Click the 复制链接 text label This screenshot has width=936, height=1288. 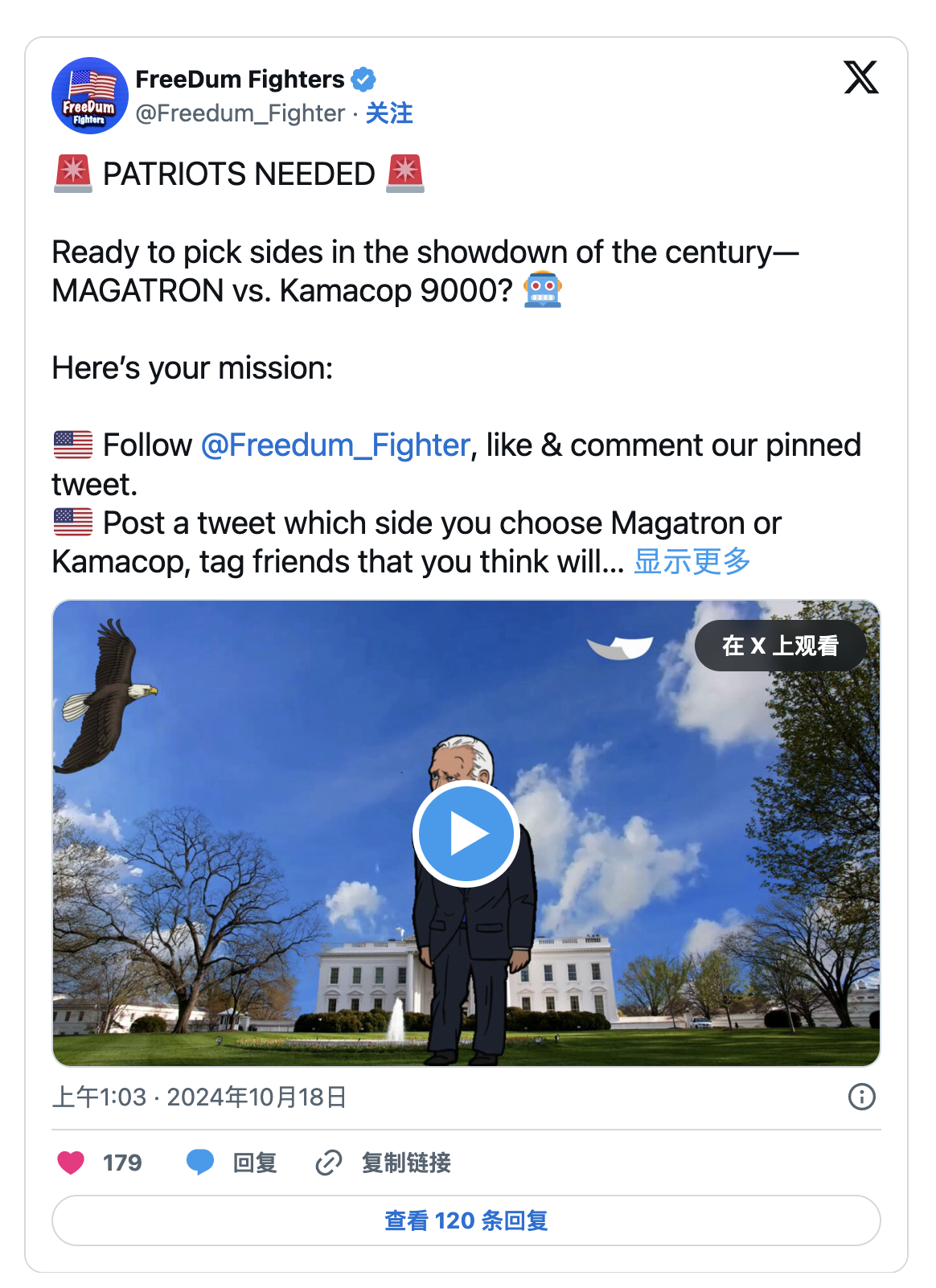coord(406,1163)
